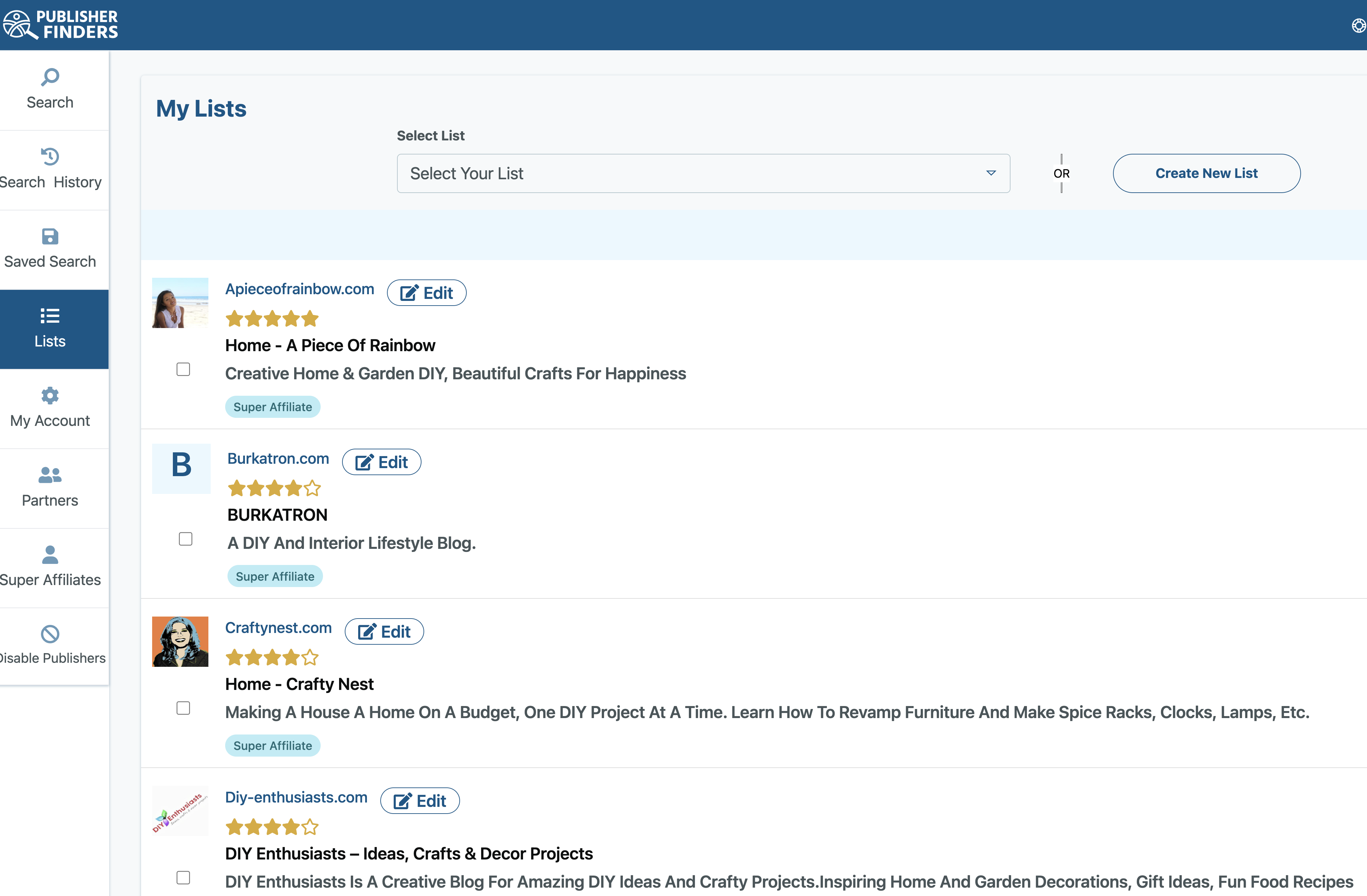
Task: Open the Select Your List dropdown
Action: point(703,174)
